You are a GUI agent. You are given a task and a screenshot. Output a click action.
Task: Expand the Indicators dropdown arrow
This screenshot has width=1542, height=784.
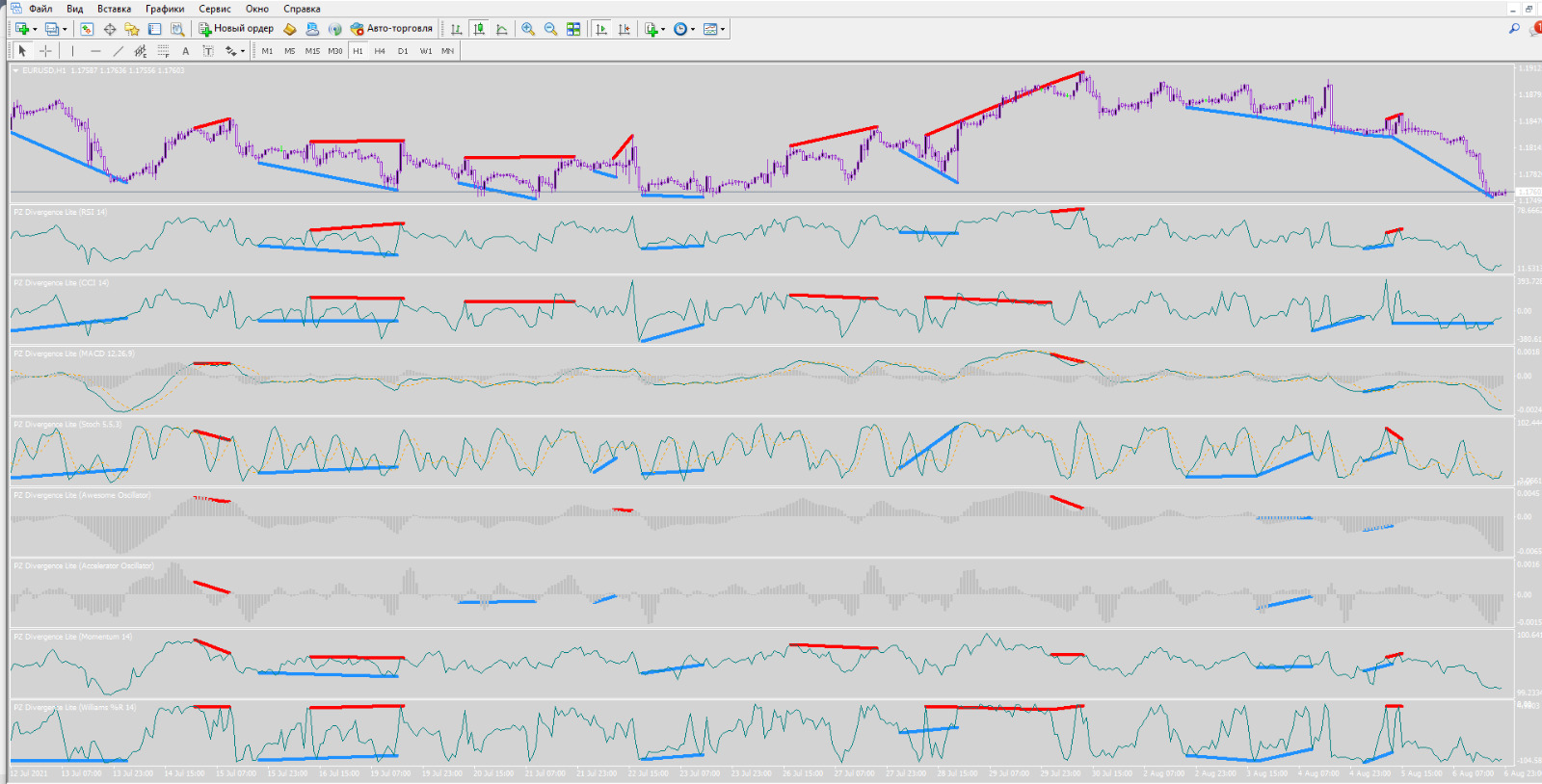click(663, 29)
